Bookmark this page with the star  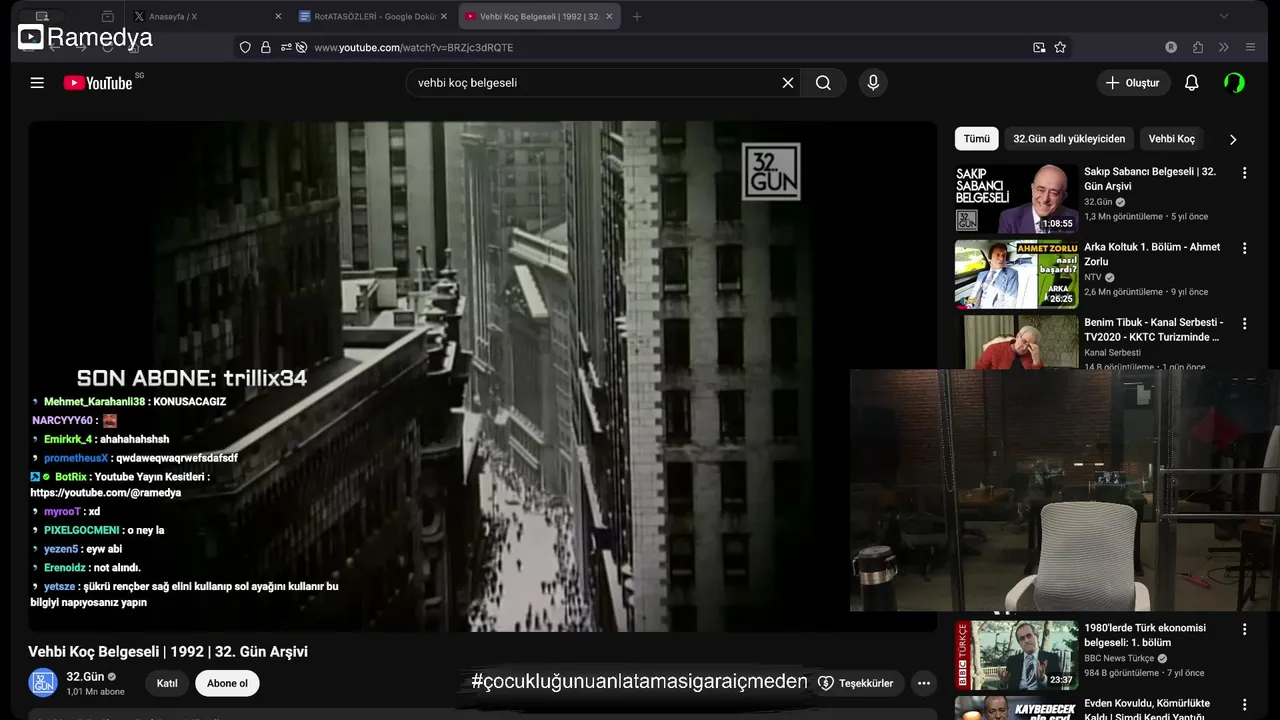1060,47
